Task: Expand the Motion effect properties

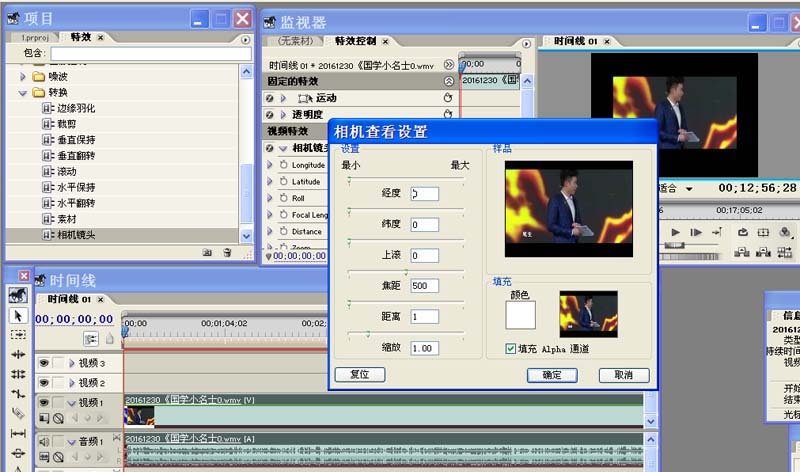Action: pos(283,98)
